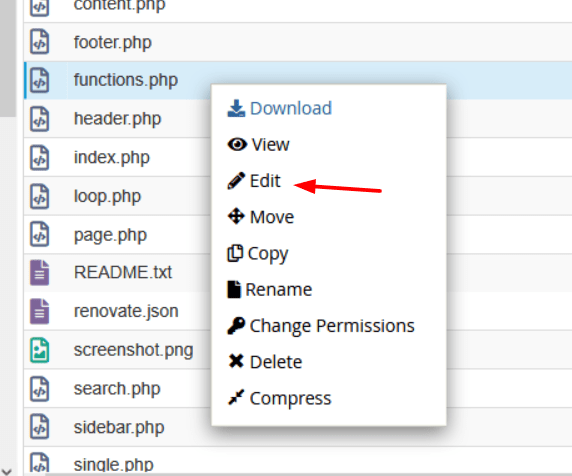The height and width of the screenshot is (476, 572).
Task: Click the X icon beside Delete
Action: click(236, 361)
